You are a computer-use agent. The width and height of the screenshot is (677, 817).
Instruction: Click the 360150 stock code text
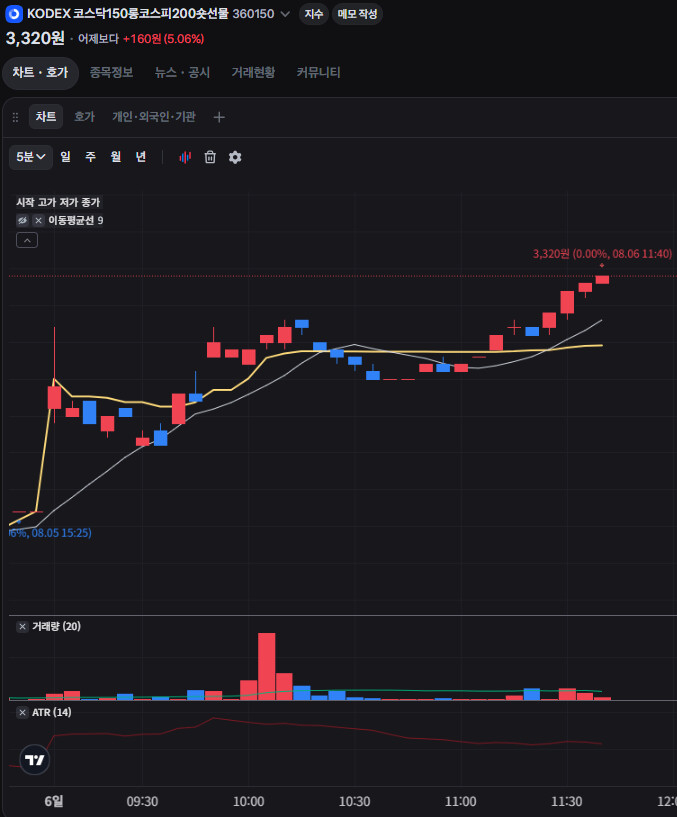[253, 14]
